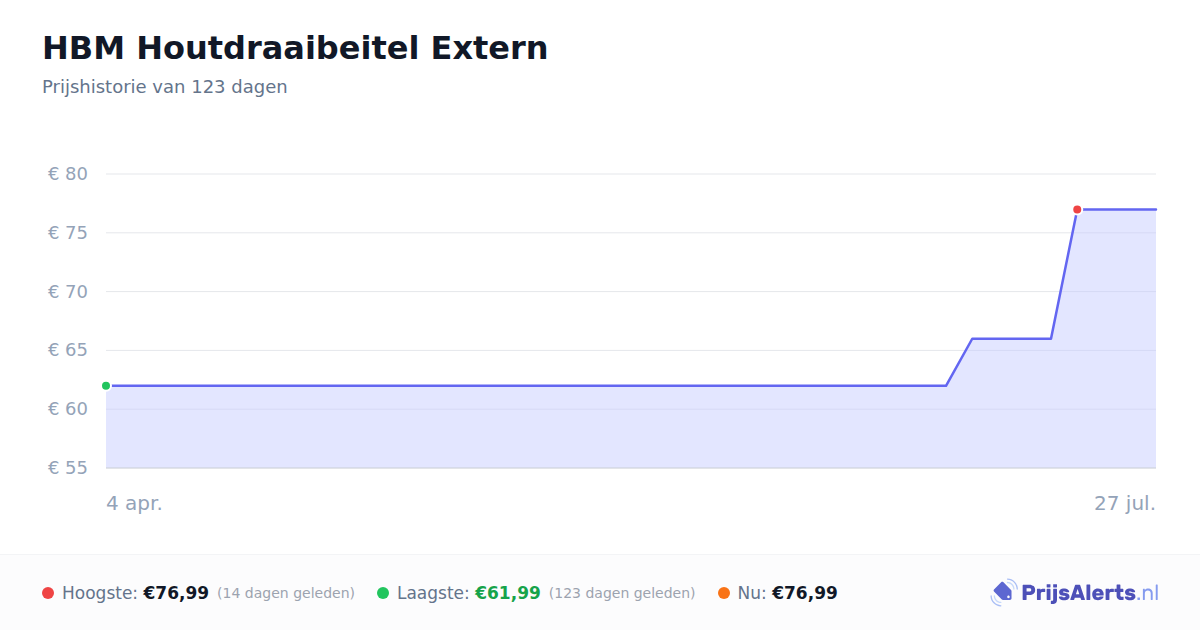This screenshot has width=1200, height=630.
Task: Select the Prijshistorie van 123 dagen subtitle
Action: pos(165,87)
